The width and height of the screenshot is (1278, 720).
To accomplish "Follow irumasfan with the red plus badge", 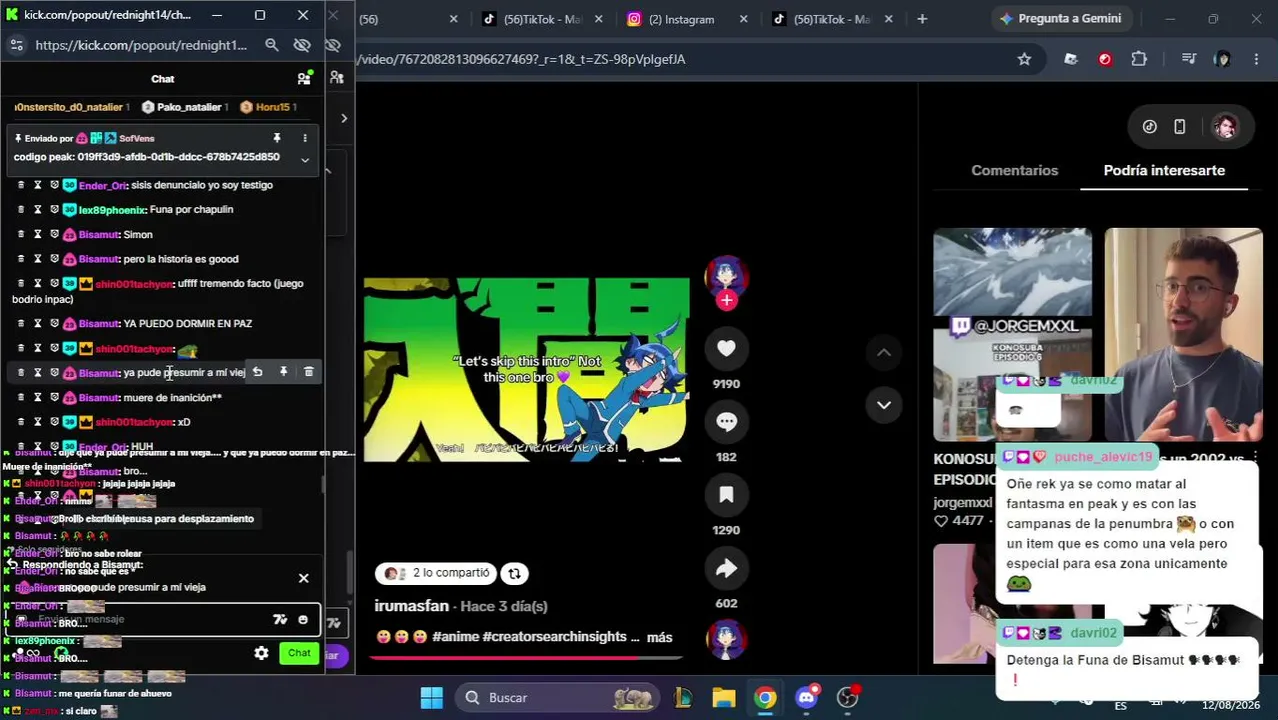I will pyautogui.click(x=726, y=300).
